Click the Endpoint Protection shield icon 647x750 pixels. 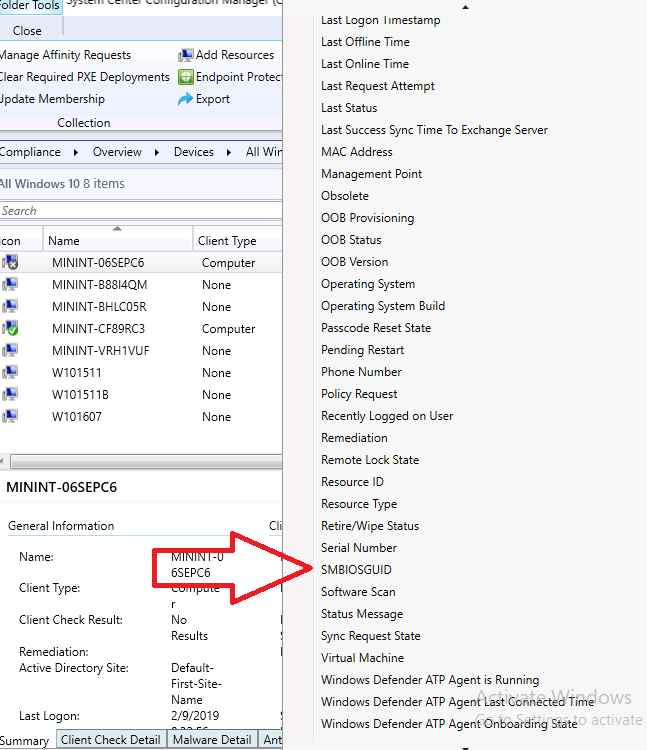coord(186,77)
